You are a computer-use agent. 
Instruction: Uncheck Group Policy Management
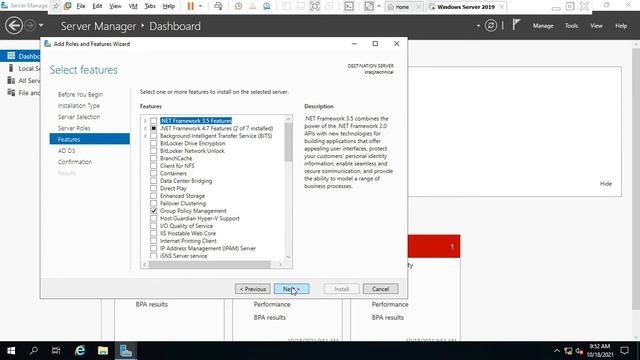153,211
